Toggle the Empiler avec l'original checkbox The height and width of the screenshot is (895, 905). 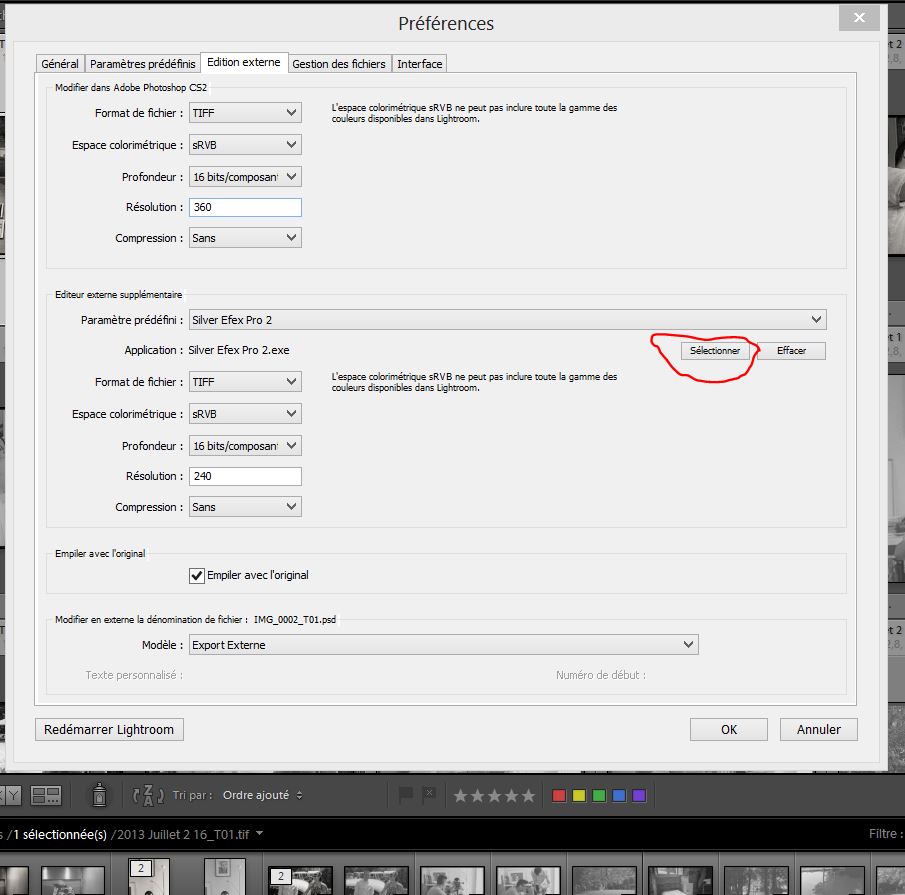click(x=197, y=575)
